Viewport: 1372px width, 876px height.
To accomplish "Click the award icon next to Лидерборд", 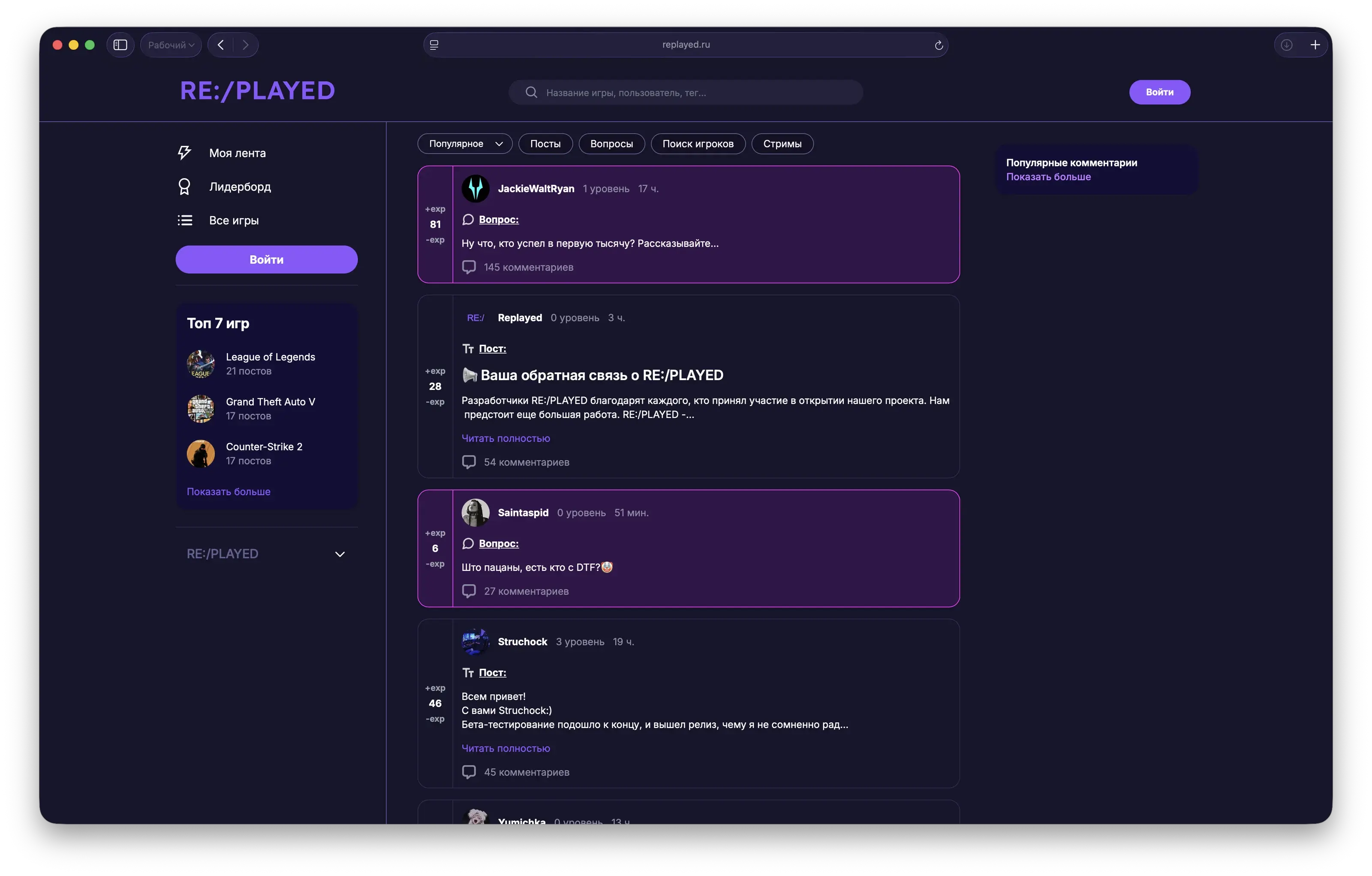I will [184, 187].
